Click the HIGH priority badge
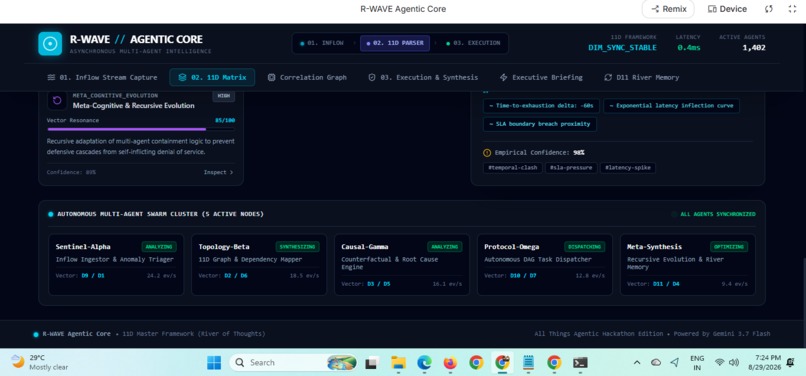Image resolution: width=806 pixels, height=376 pixels. 224,96
